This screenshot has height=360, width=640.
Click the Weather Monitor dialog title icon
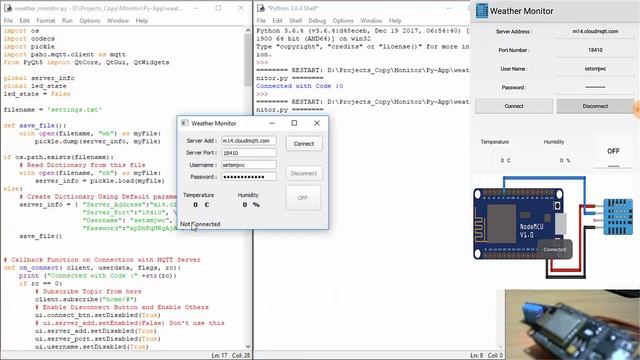click(x=185, y=123)
